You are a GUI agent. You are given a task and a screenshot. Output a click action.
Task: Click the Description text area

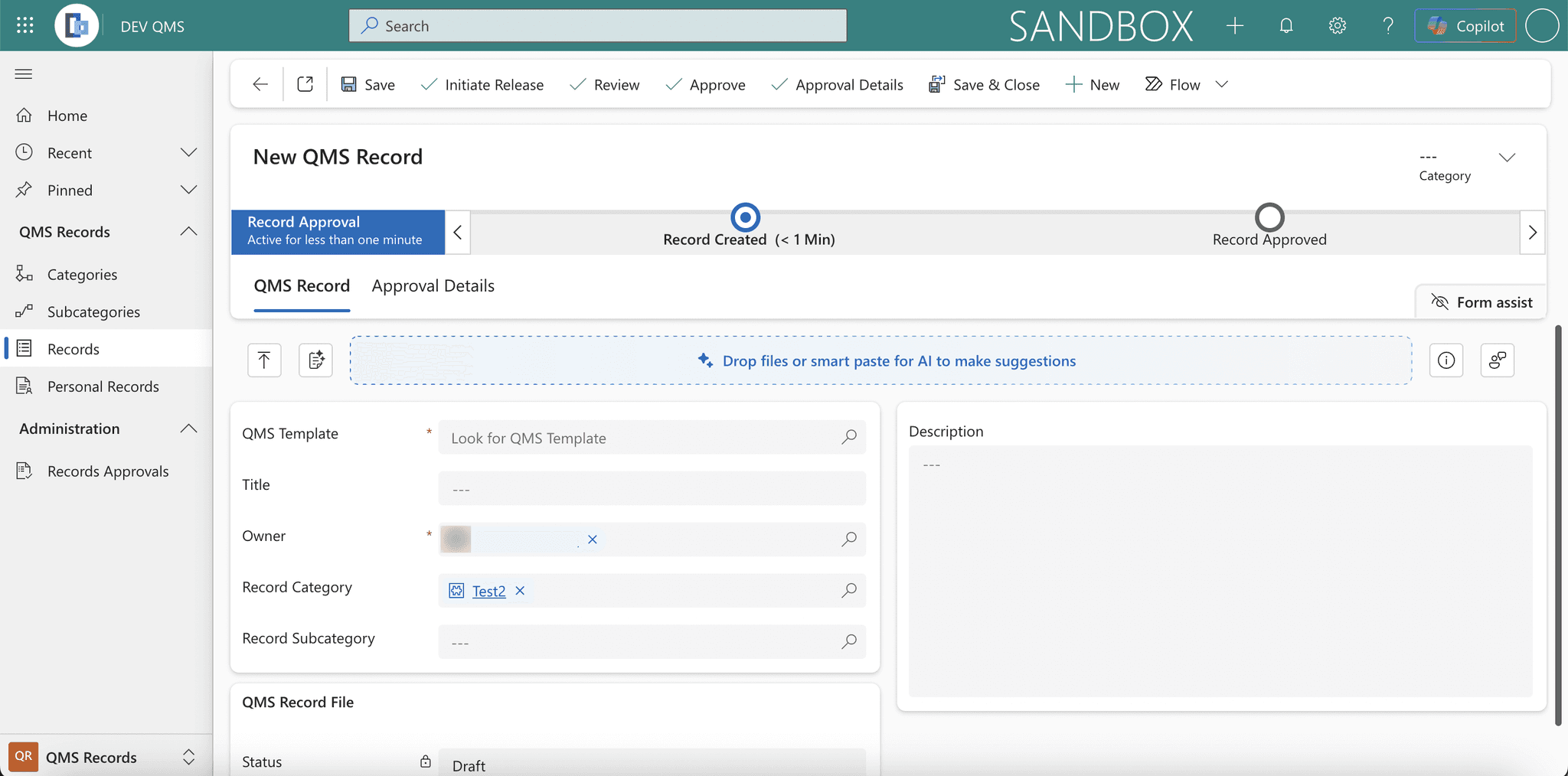(x=1220, y=571)
